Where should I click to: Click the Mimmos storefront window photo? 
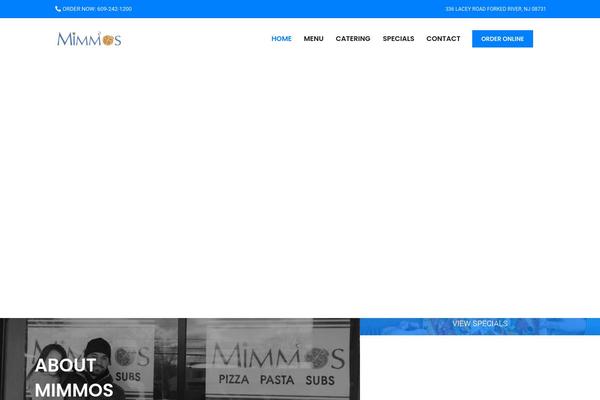(180, 359)
